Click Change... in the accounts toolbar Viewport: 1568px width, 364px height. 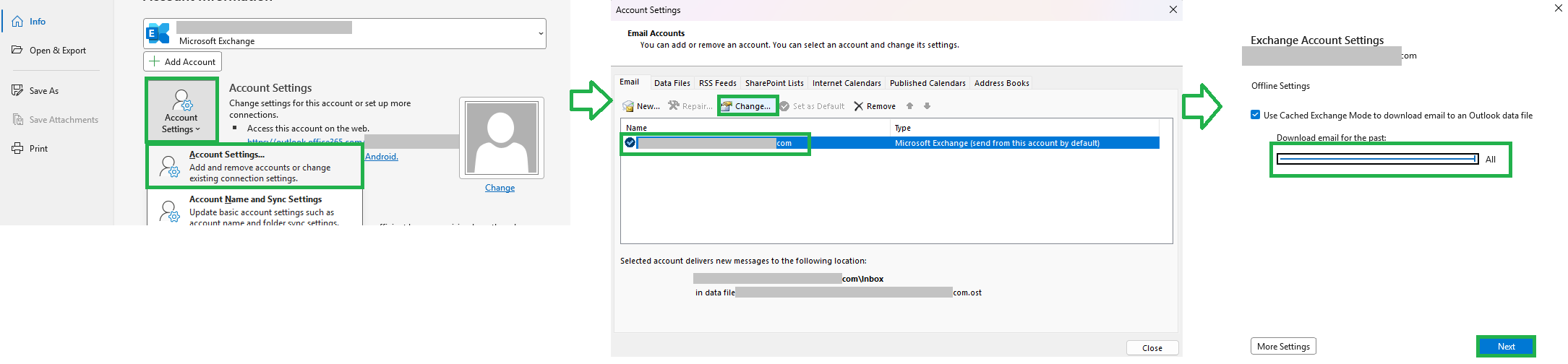[747, 106]
